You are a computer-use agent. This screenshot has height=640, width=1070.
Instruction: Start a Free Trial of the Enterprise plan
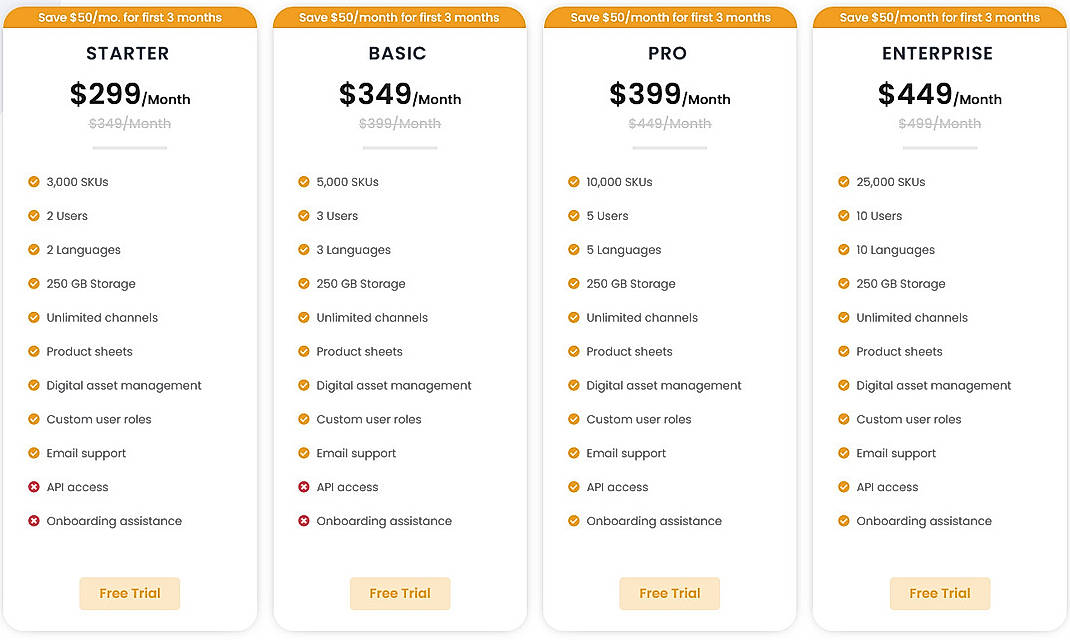coord(939,593)
